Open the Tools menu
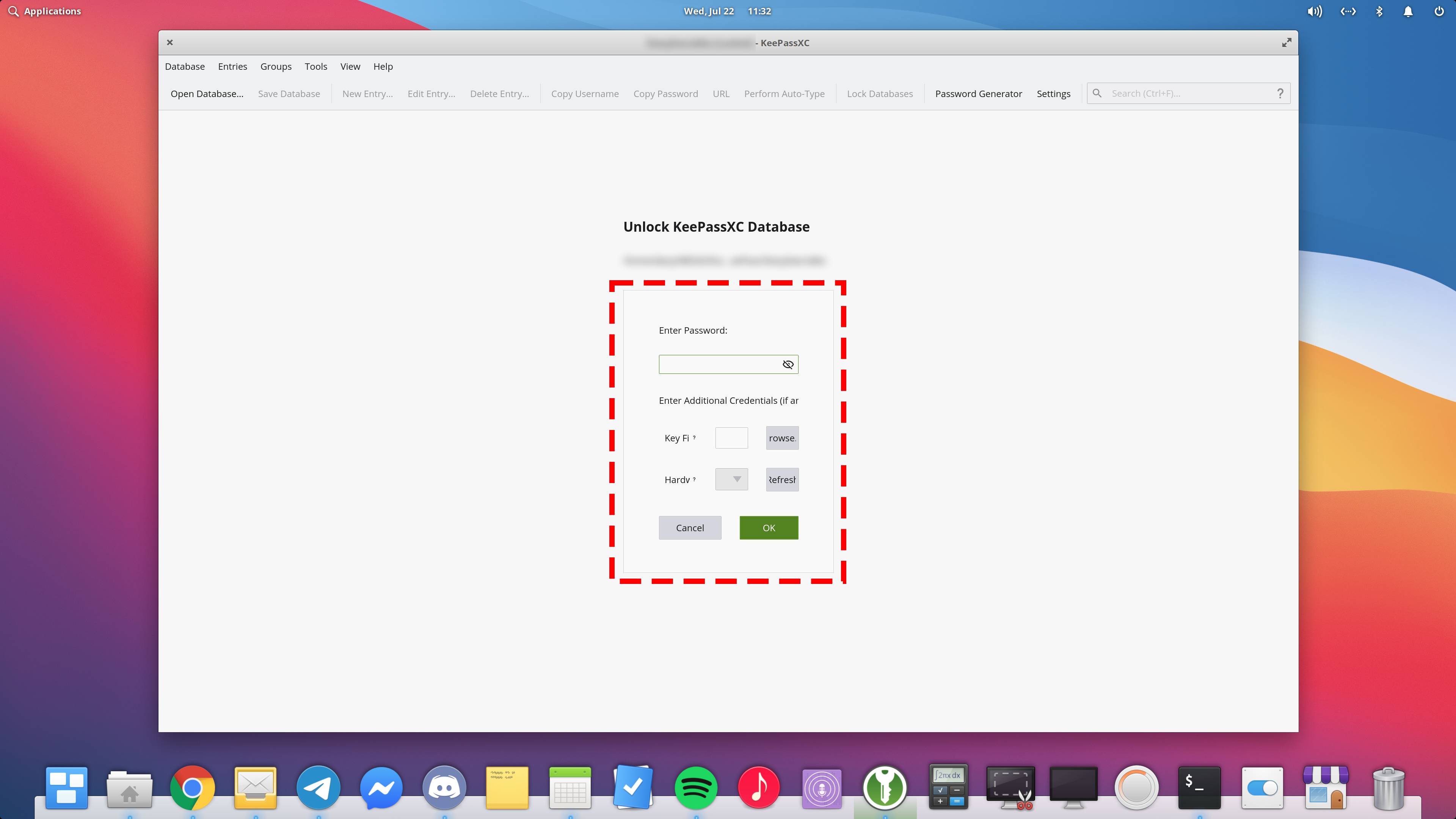Image resolution: width=1456 pixels, height=819 pixels. point(315,66)
